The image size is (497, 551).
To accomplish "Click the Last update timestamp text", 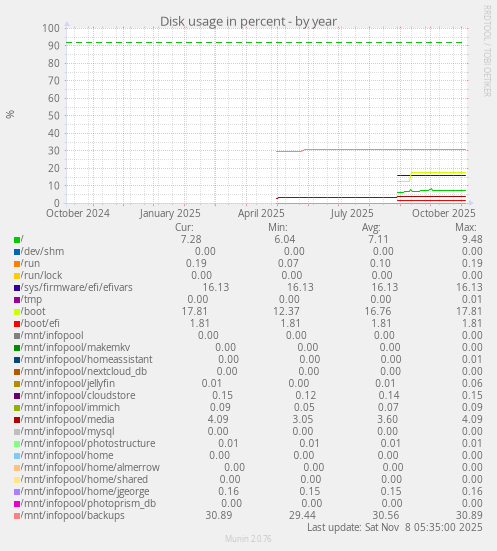I will point(395,527).
